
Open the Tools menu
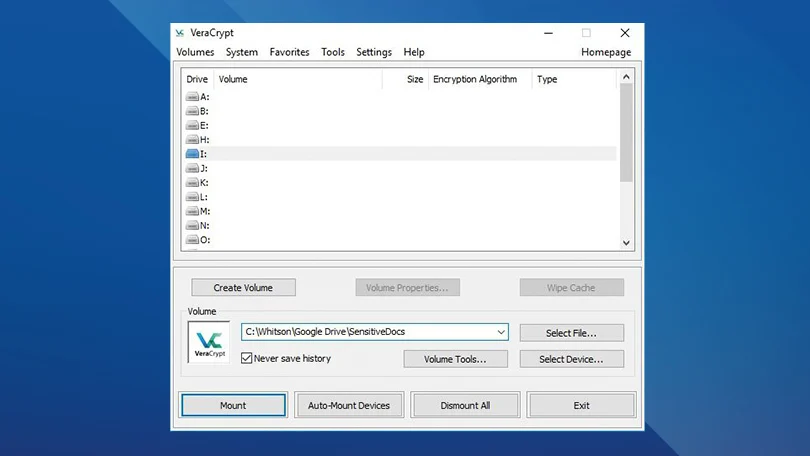(x=333, y=52)
